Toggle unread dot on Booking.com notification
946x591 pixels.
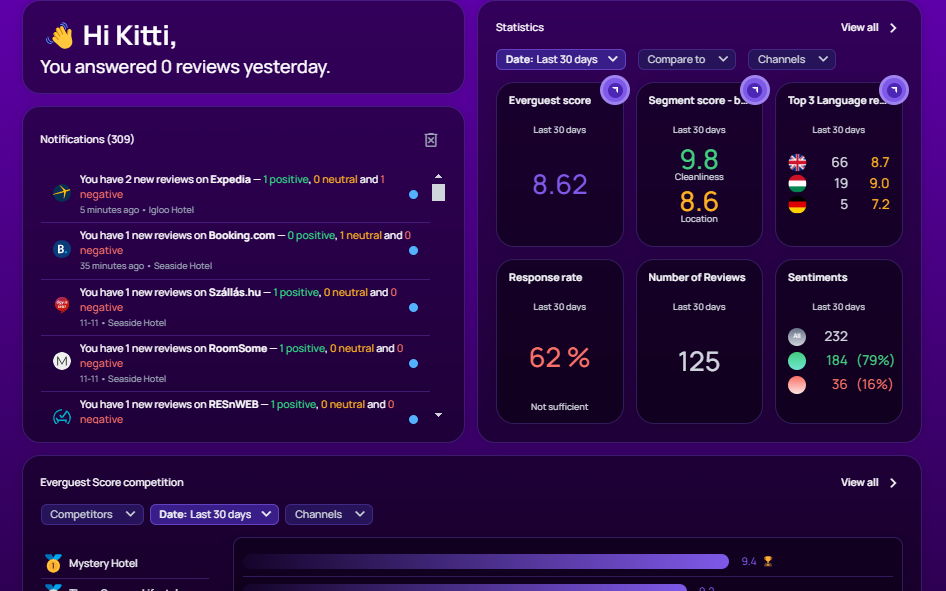tap(413, 250)
